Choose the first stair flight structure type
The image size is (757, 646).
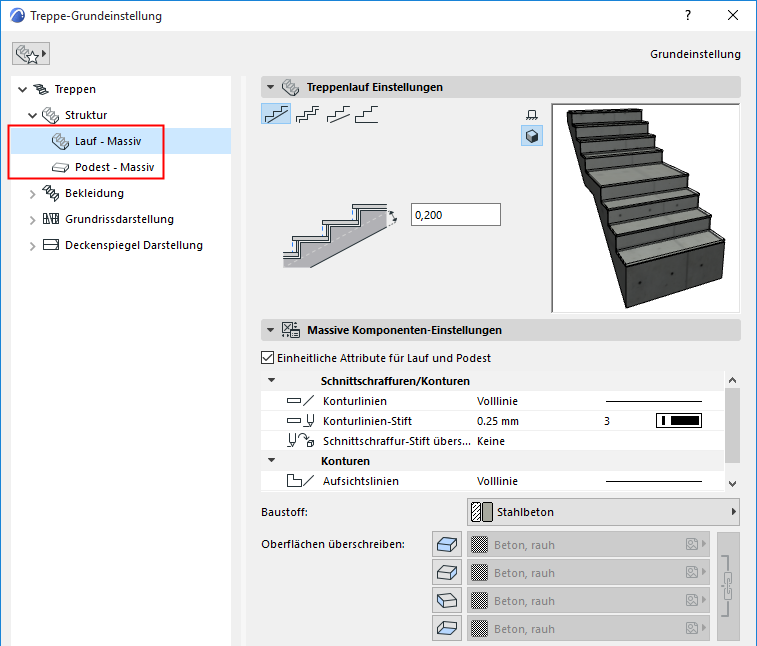tap(276, 114)
